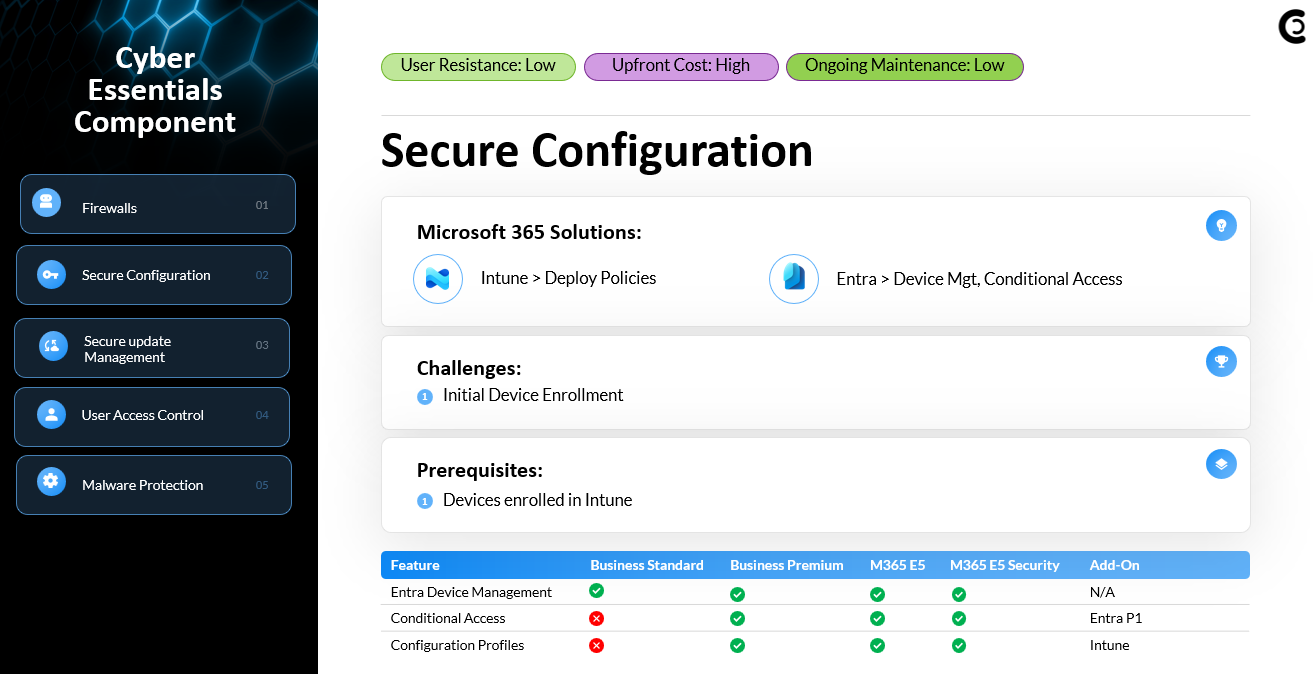The width and height of the screenshot is (1313, 674).
Task: Open the Malware Protection section
Action: (154, 485)
